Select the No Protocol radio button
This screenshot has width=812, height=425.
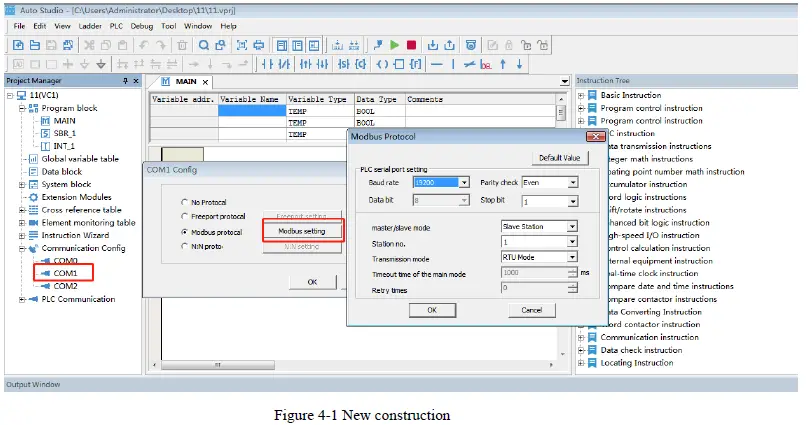click(x=184, y=202)
